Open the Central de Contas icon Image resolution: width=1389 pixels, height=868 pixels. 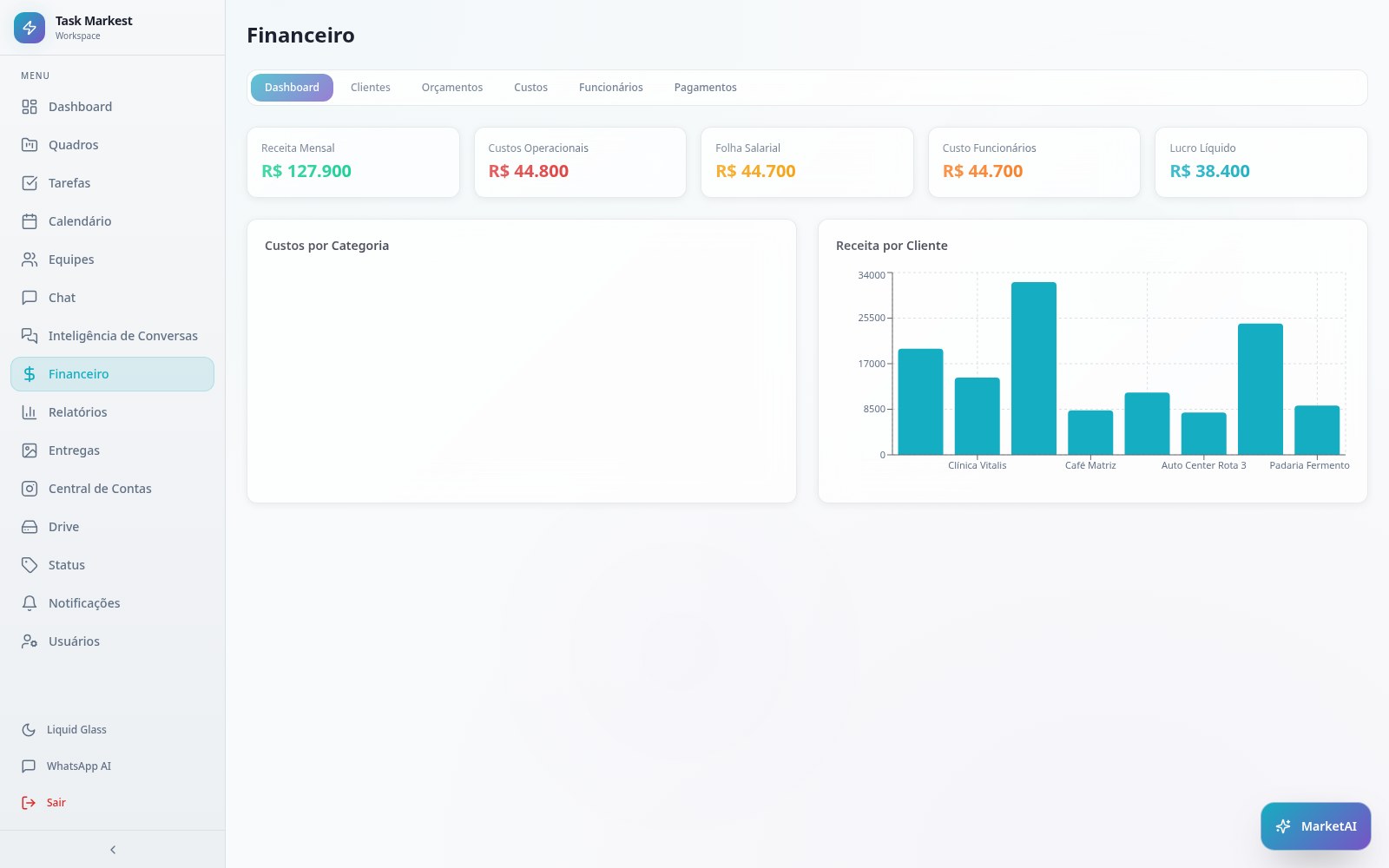click(30, 489)
